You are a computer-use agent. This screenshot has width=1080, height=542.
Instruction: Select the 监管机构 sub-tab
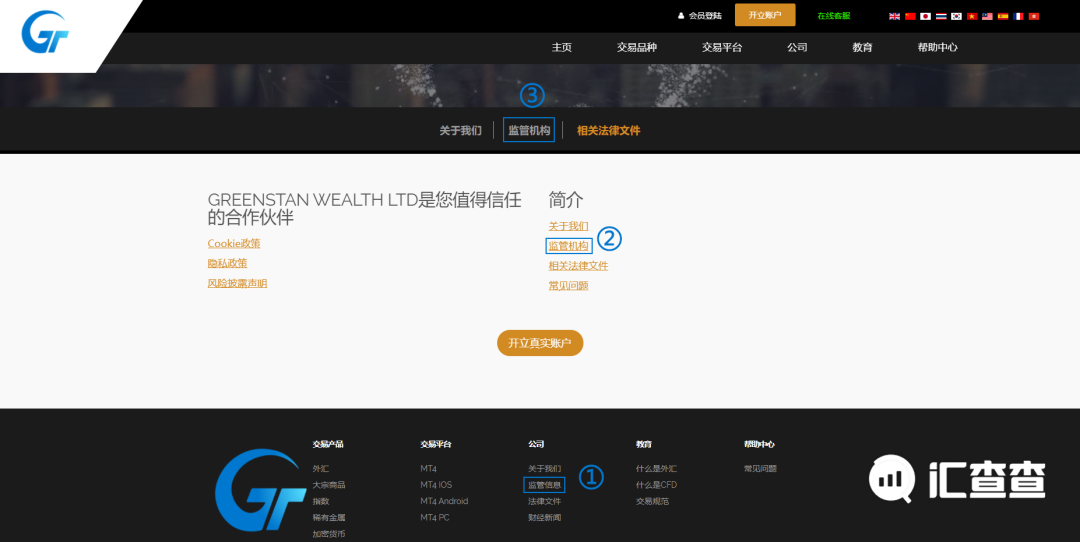tap(529, 130)
